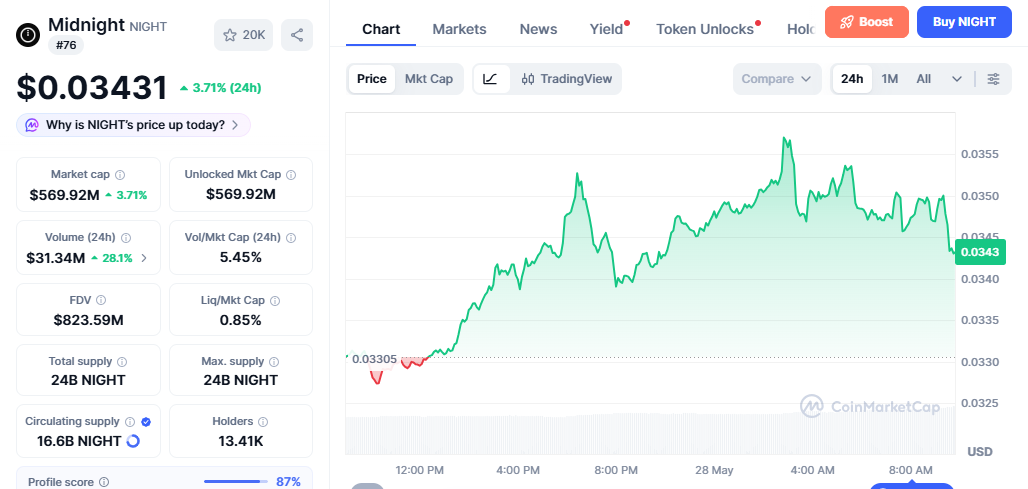Open Circulating supply info icon
This screenshot has height=489, width=1028.
tap(130, 421)
